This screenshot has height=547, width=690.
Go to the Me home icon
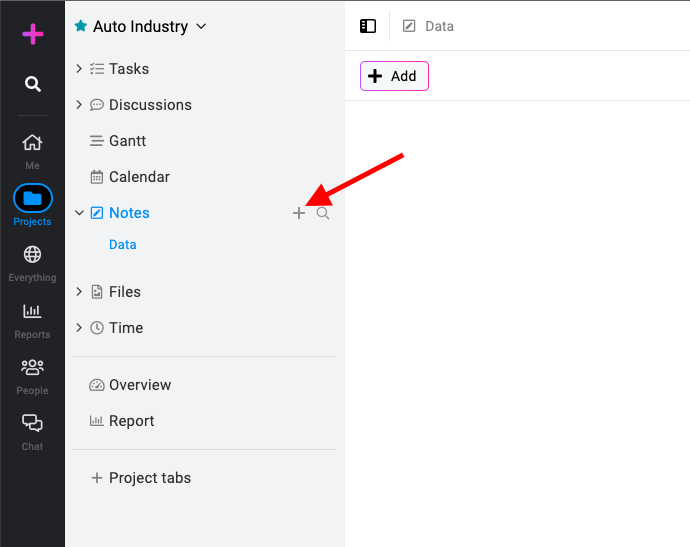[32, 143]
